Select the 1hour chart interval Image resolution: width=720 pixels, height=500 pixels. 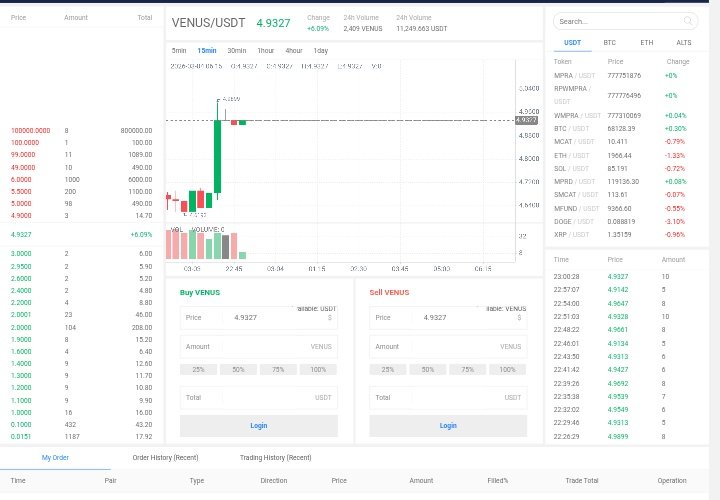pos(265,51)
